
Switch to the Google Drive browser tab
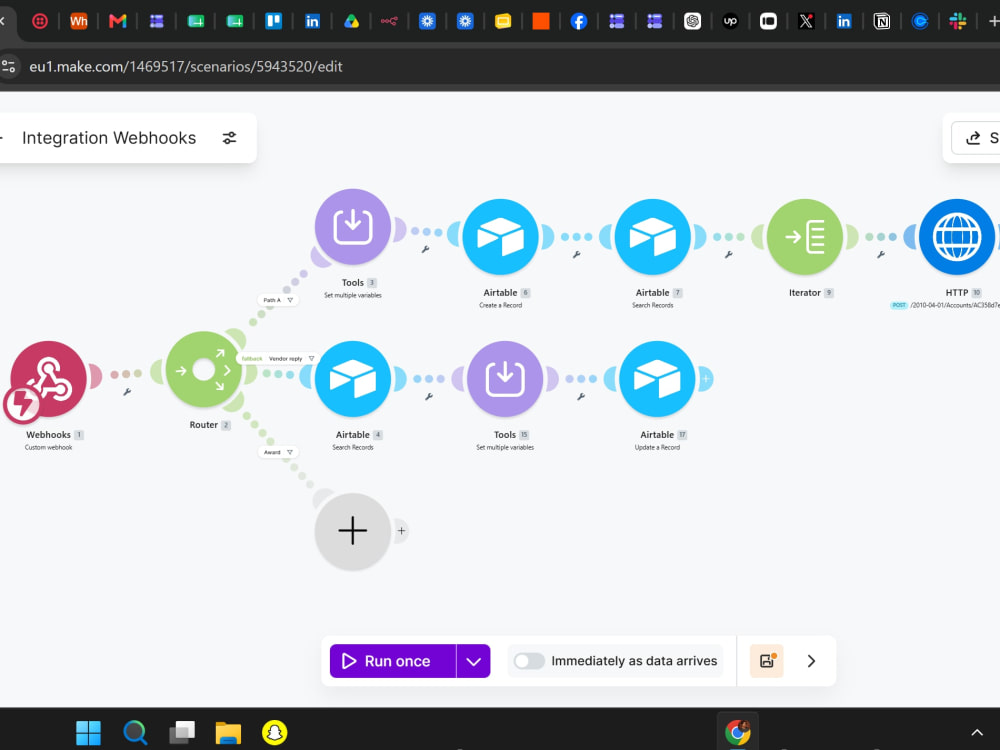point(351,21)
